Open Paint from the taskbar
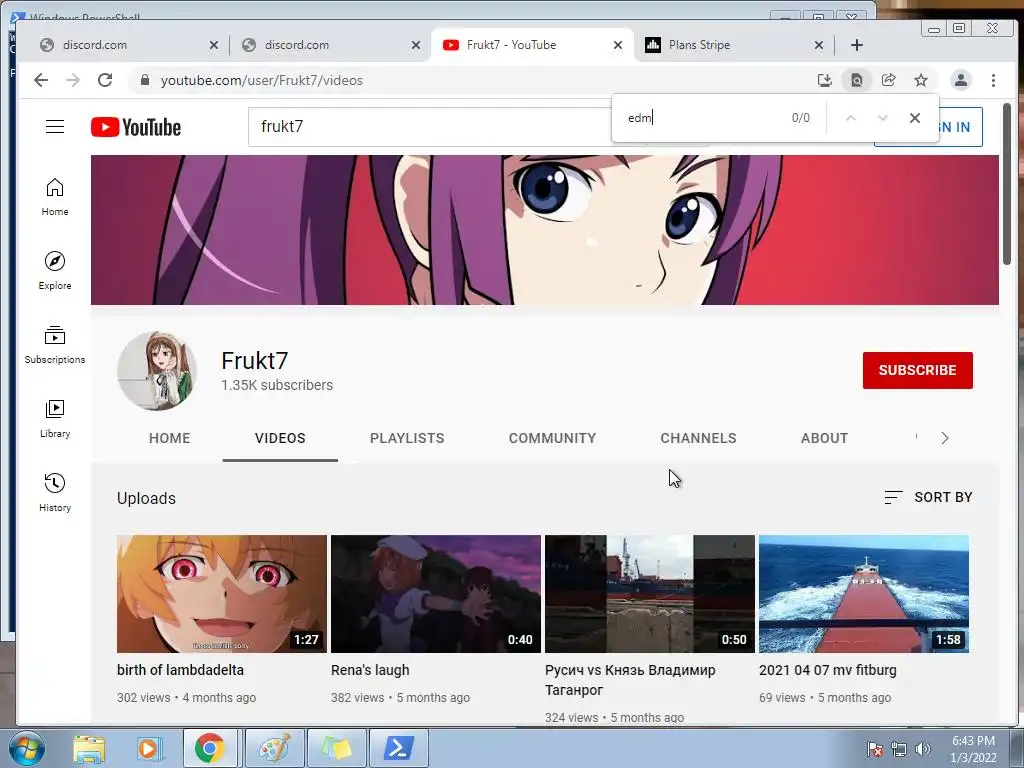 point(275,748)
